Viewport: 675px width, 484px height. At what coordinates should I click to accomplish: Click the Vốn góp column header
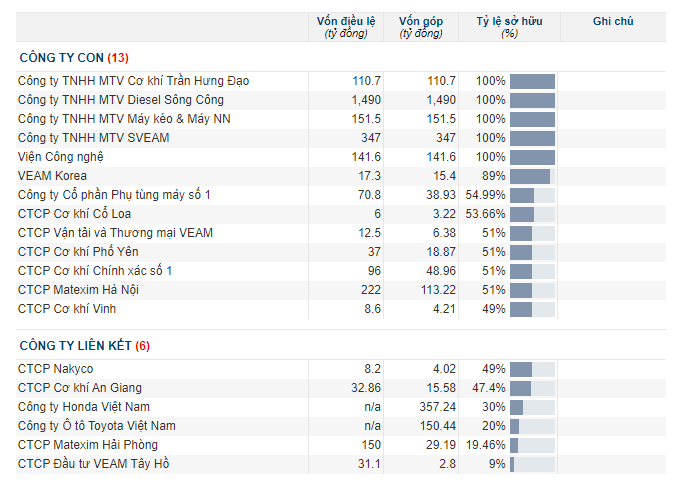coord(421,27)
